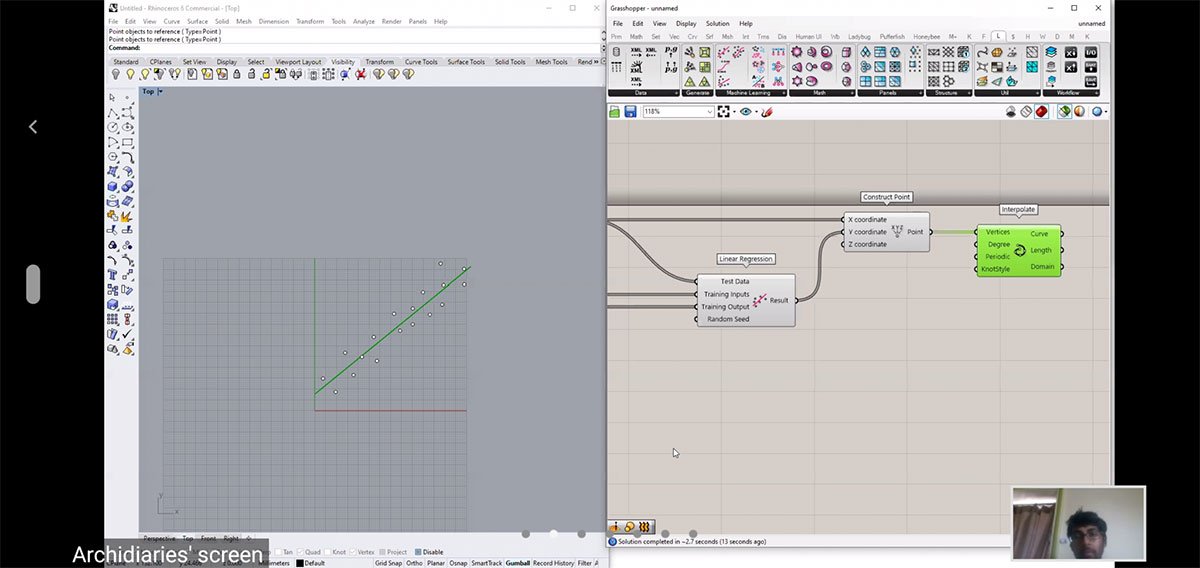1200x568 pixels.
Task: Open the Analyze menu in Rhino
Action: 363,21
